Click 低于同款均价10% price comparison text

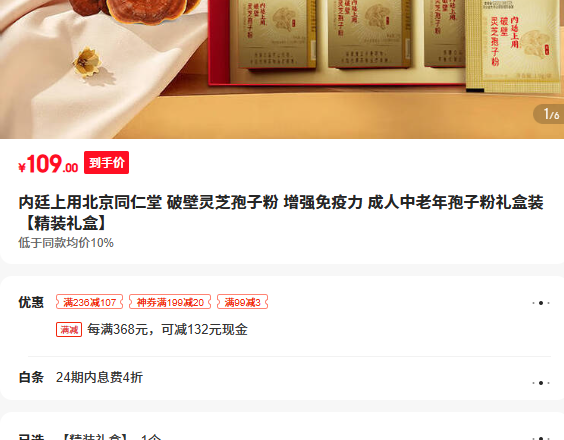[66, 243]
